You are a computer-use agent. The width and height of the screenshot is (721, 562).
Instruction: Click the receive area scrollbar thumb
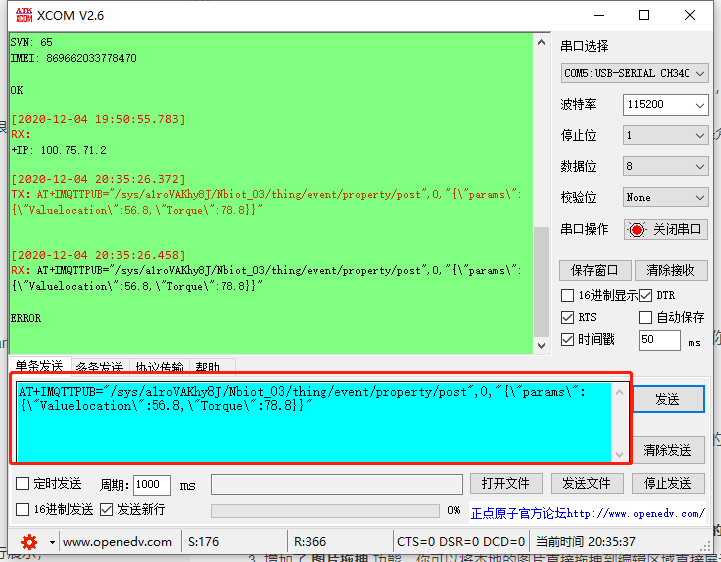tap(542, 281)
